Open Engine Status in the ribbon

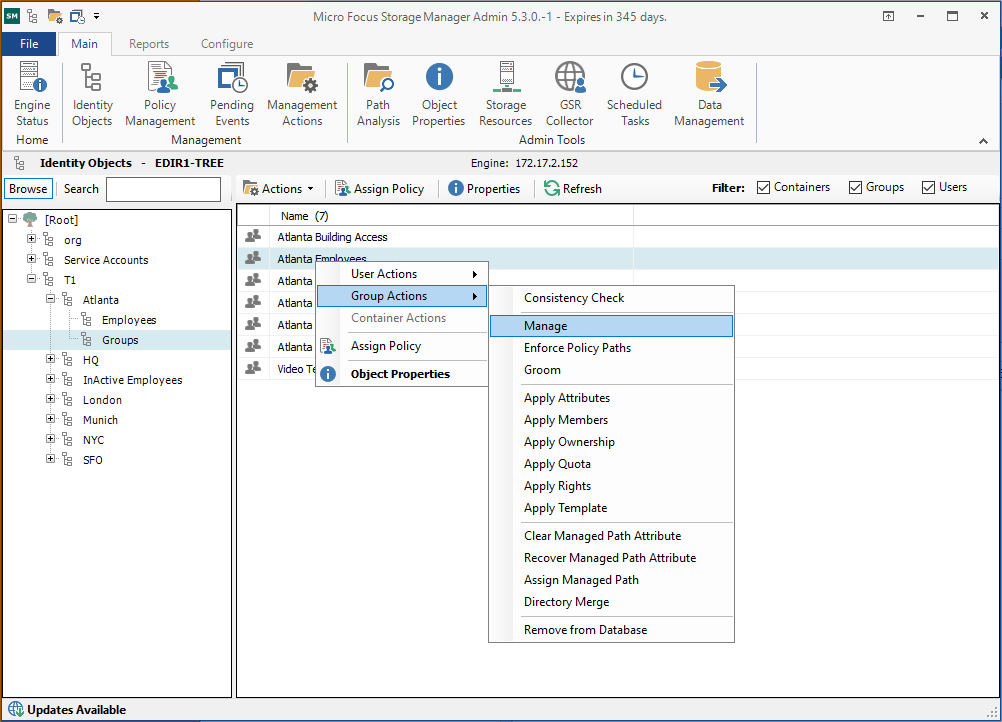(32, 94)
